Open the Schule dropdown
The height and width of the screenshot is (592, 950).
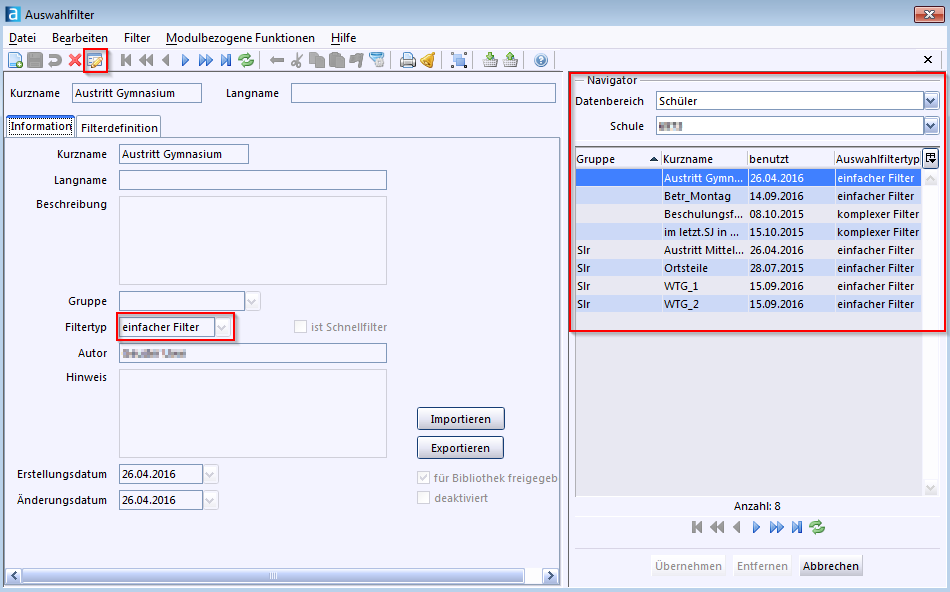click(931, 126)
